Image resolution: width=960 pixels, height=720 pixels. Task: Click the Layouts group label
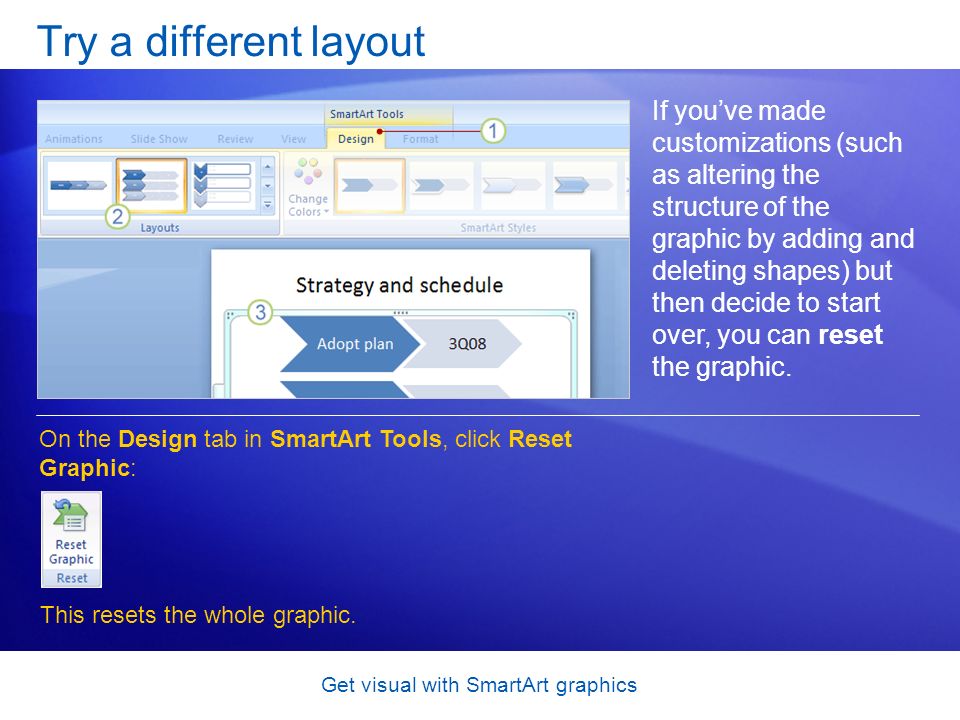(160, 228)
